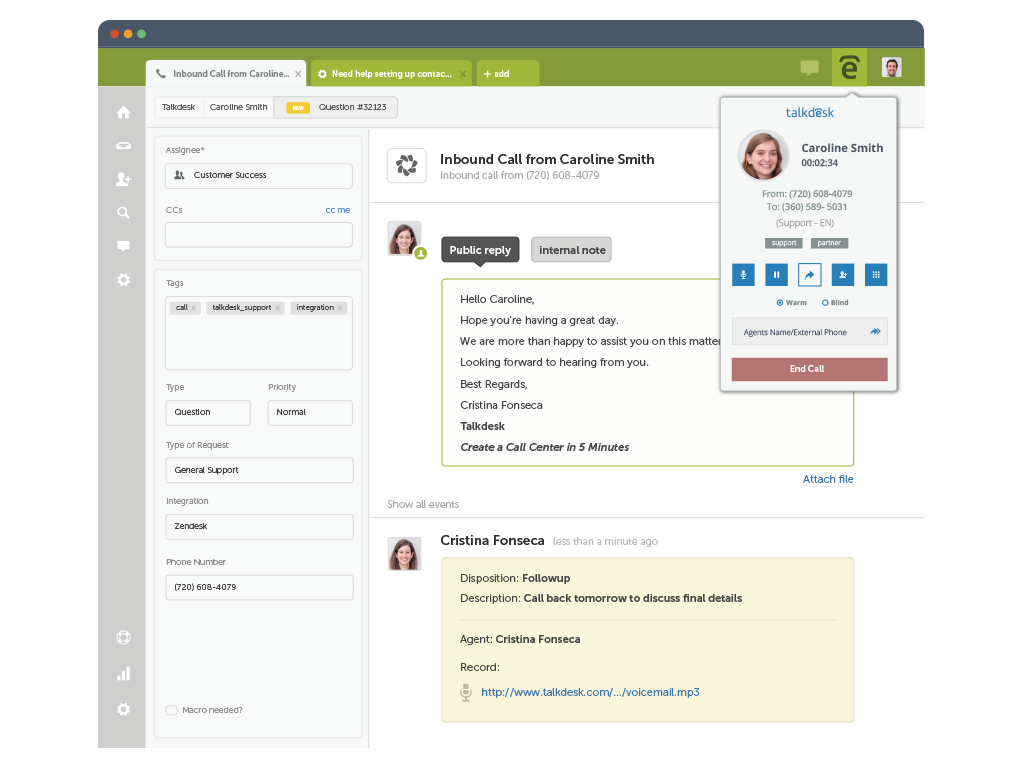Tick the Macro needed checkbox
1024x768 pixels.
[172, 711]
